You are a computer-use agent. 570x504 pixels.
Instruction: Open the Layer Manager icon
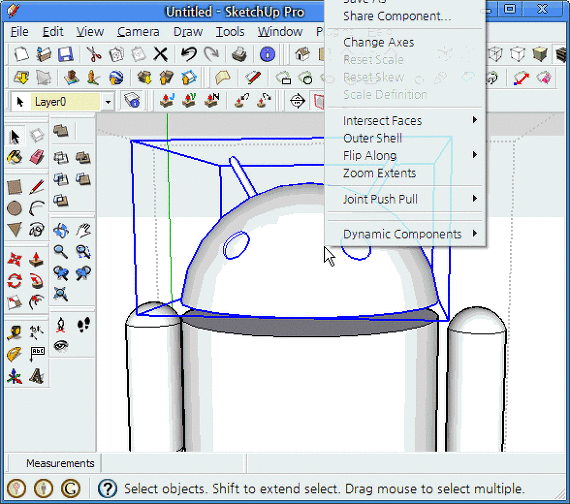pyautogui.click(x=132, y=101)
